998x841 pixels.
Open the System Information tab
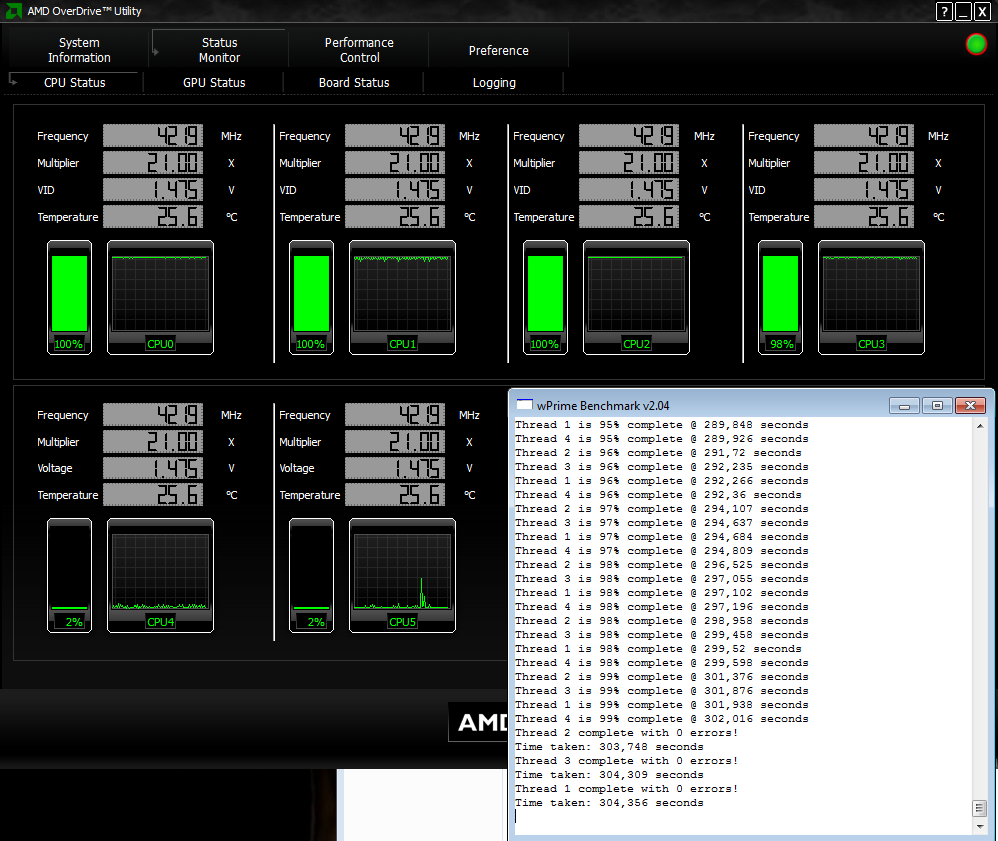79,50
